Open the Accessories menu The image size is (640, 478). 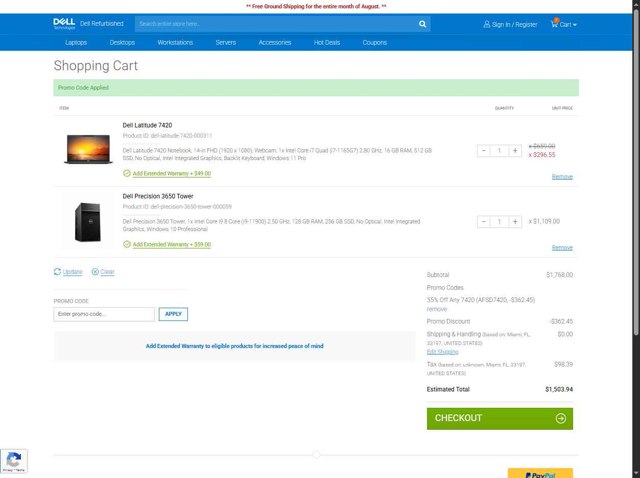[x=275, y=42]
